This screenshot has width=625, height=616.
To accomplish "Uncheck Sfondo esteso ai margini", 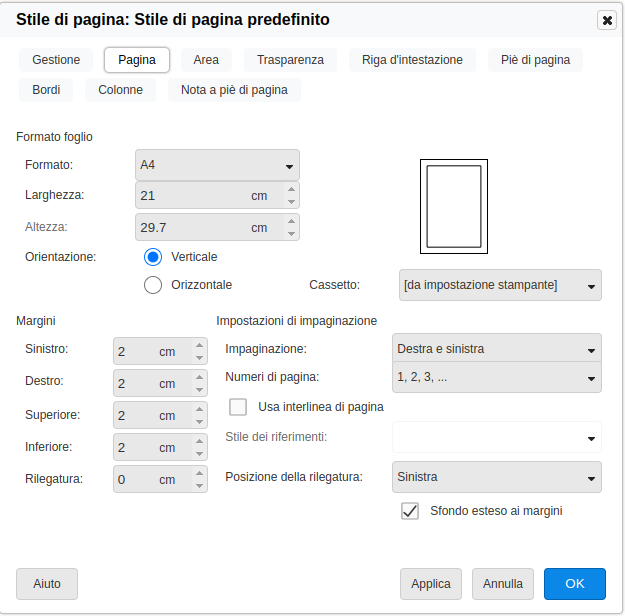I will (409, 511).
